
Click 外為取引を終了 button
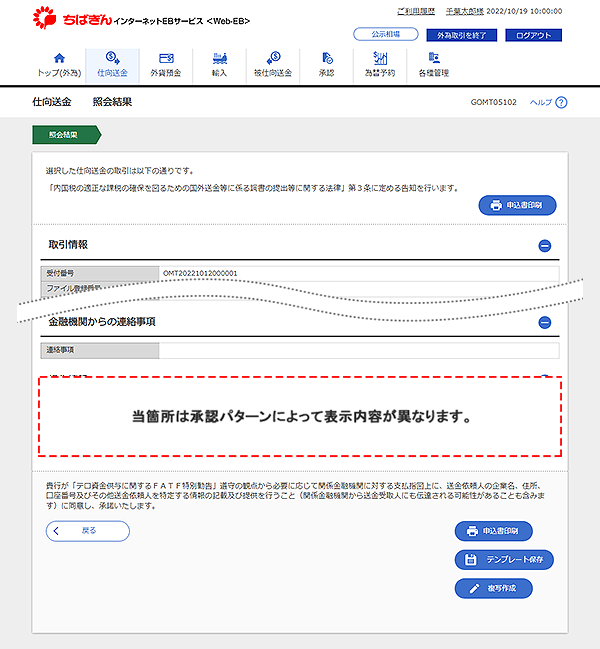(x=461, y=35)
